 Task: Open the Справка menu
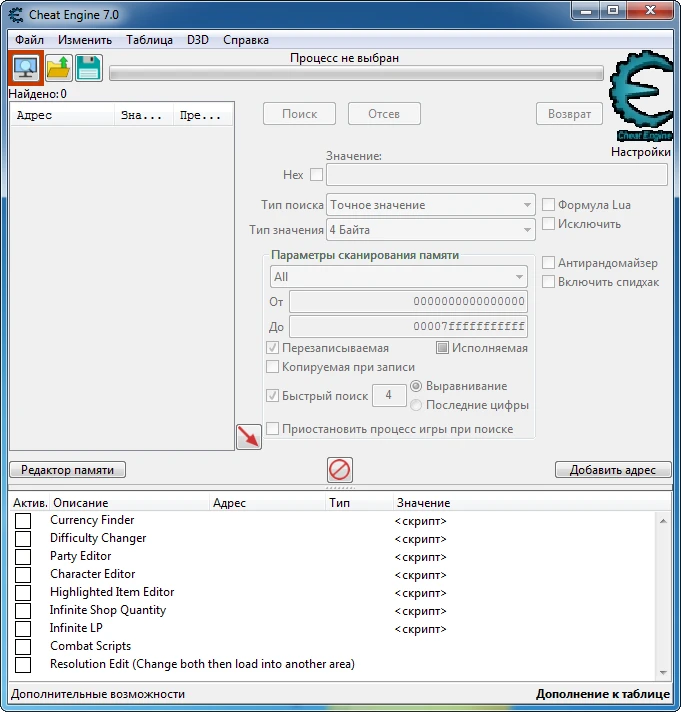(246, 40)
